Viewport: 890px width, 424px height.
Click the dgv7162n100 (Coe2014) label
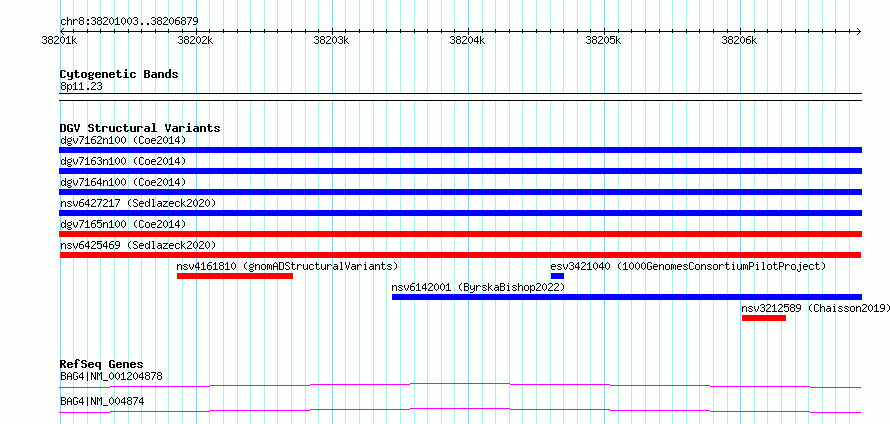click(123, 140)
